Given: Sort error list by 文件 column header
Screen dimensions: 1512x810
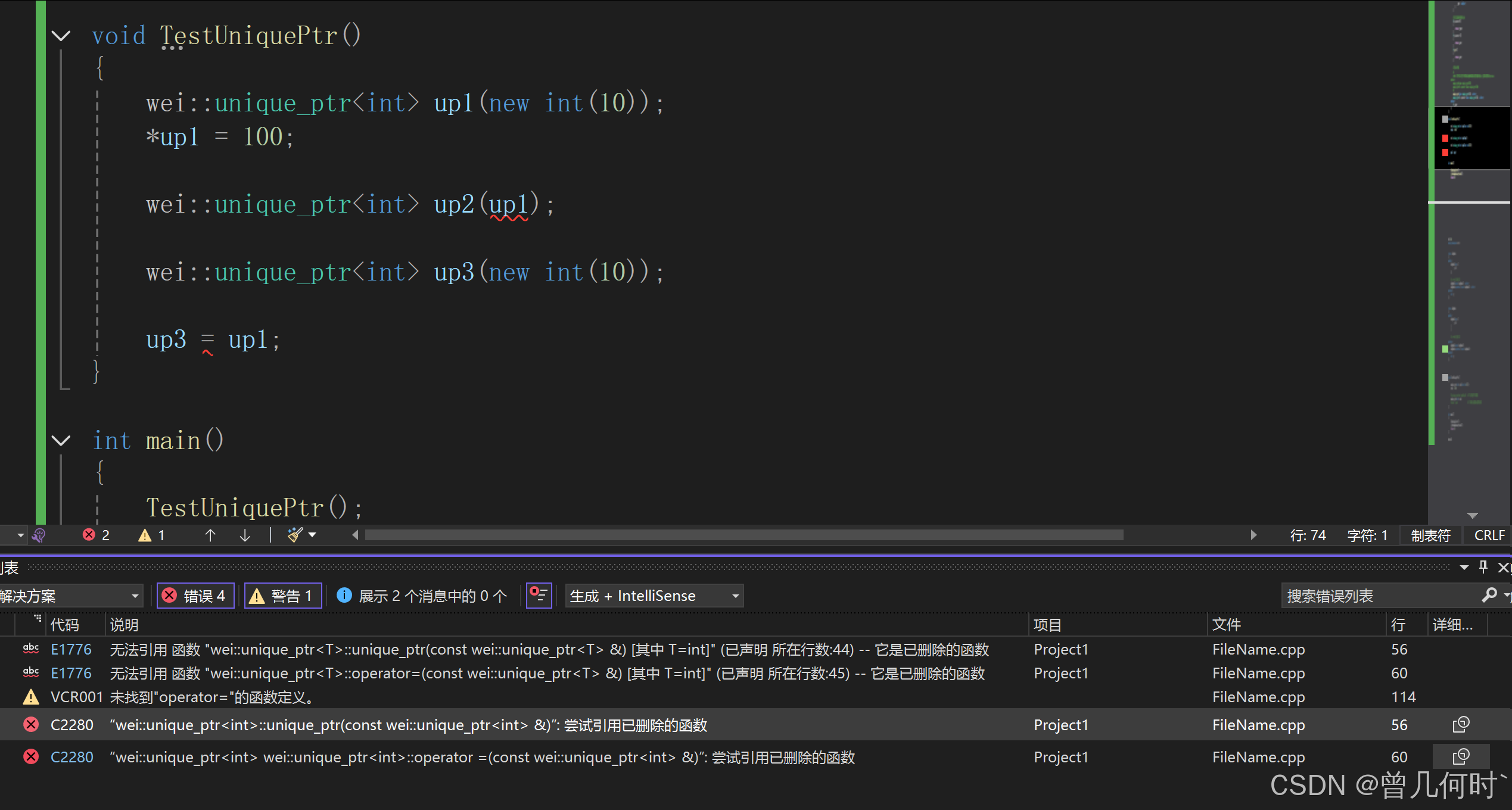Looking at the screenshot, I should point(1226,625).
